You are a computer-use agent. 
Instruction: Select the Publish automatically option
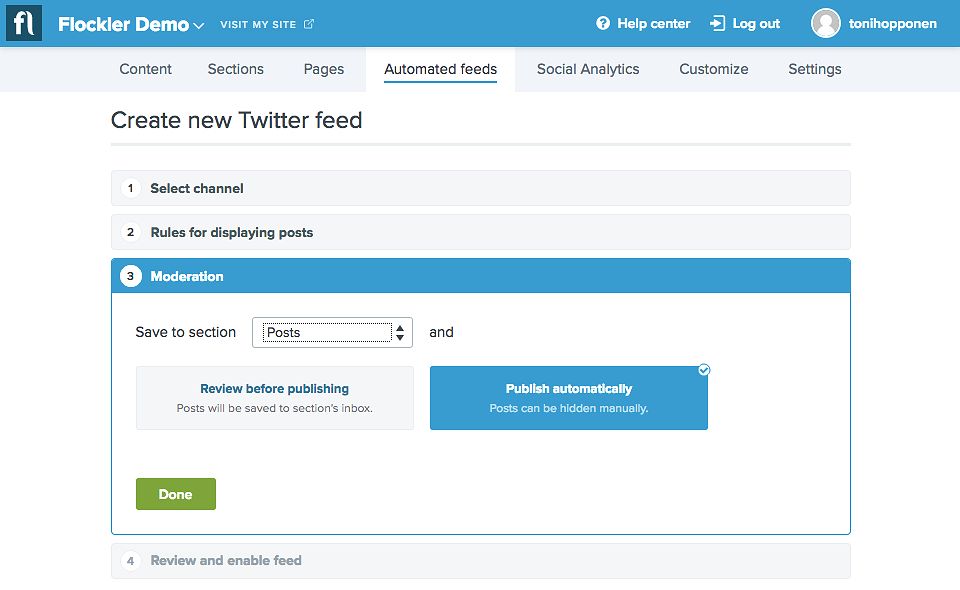[569, 398]
